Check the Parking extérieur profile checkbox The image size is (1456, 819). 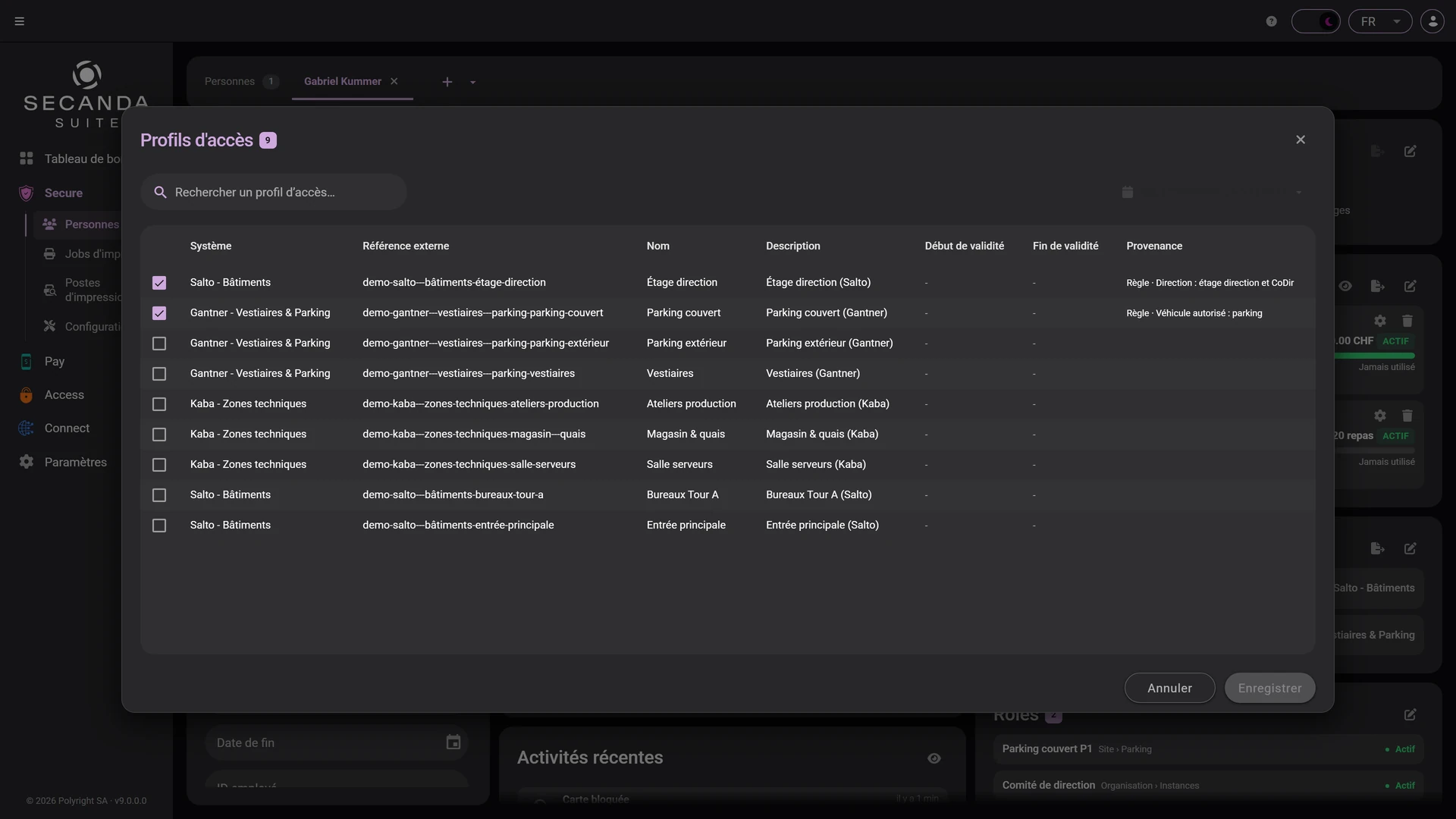point(159,344)
